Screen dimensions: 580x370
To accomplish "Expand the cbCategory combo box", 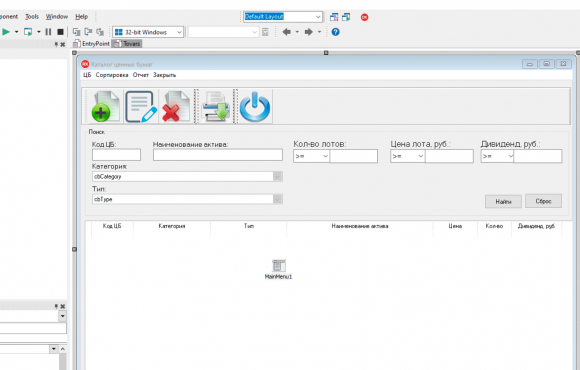I will tap(187, 176).
